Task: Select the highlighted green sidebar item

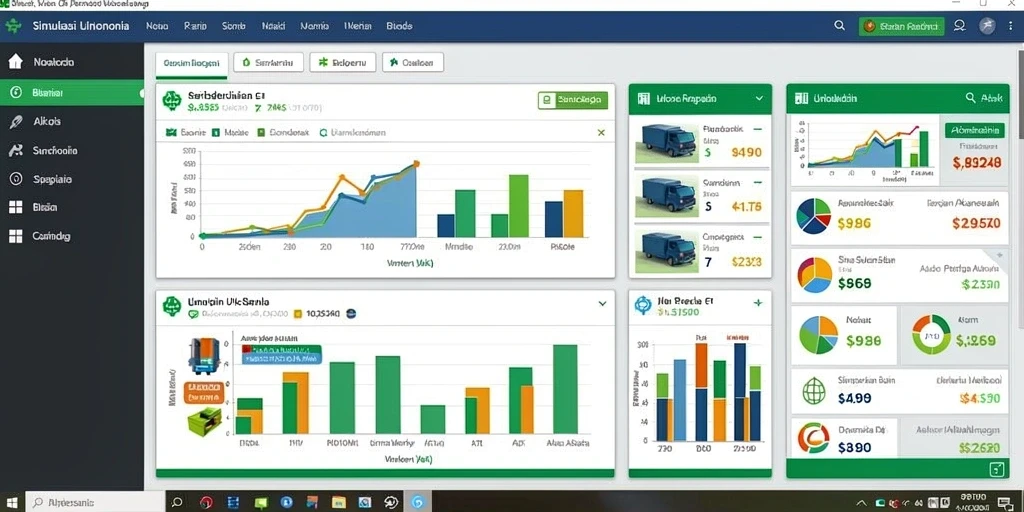Action: tap(72, 93)
